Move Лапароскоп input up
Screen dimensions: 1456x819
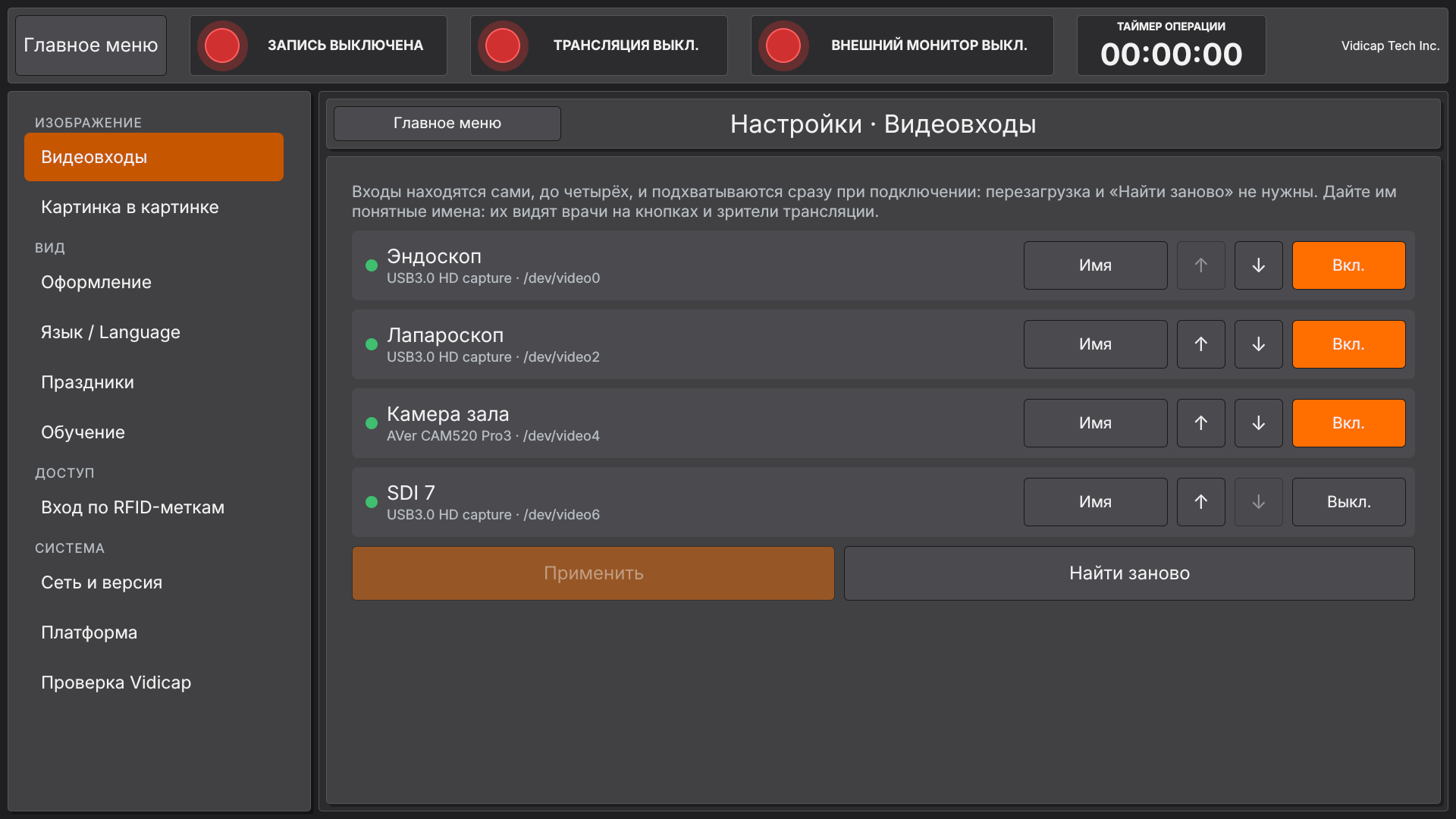point(1200,344)
